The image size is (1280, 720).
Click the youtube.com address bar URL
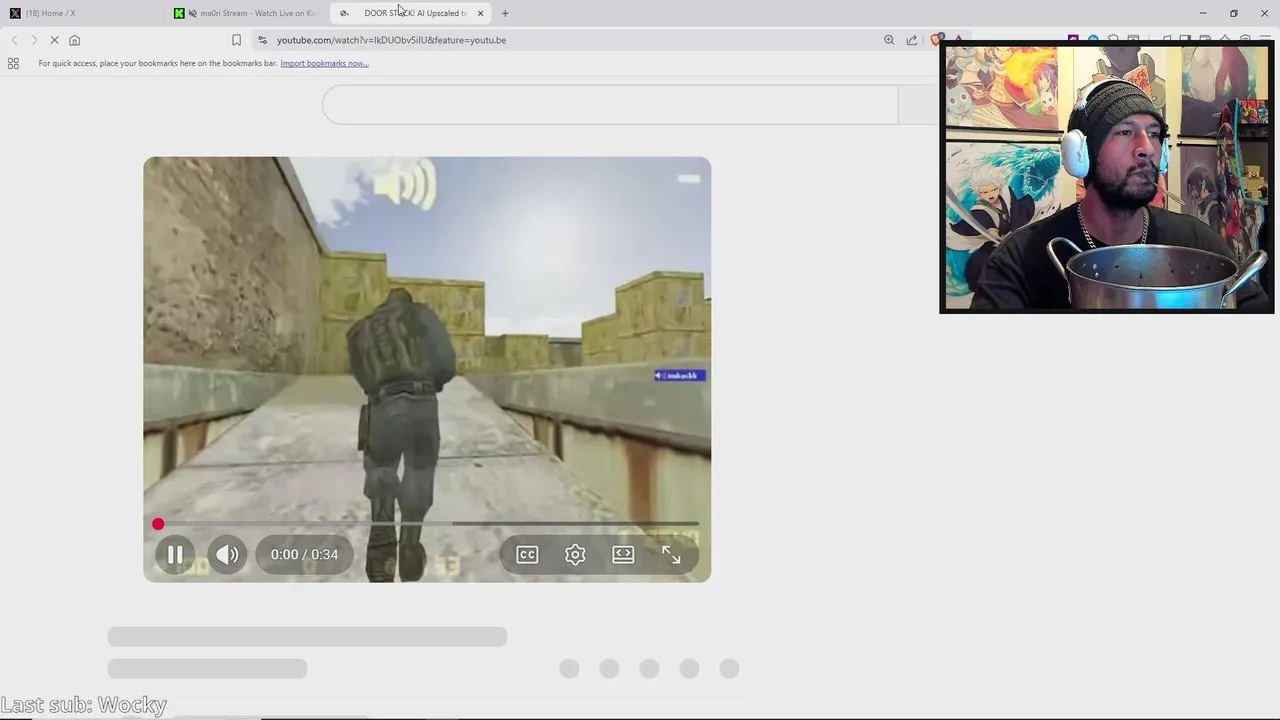point(391,40)
